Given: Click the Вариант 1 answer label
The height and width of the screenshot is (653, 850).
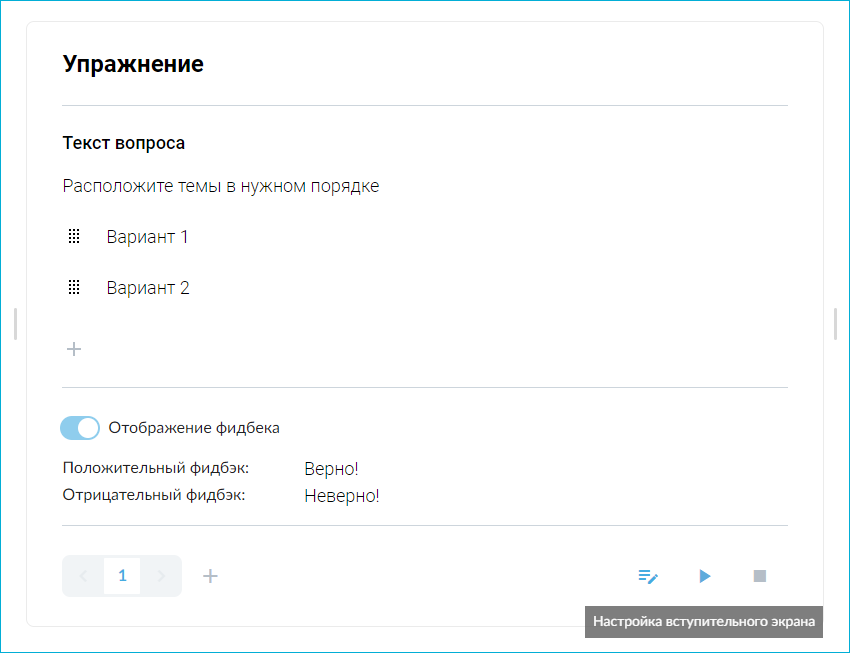Looking at the screenshot, I should pyautogui.click(x=148, y=237).
